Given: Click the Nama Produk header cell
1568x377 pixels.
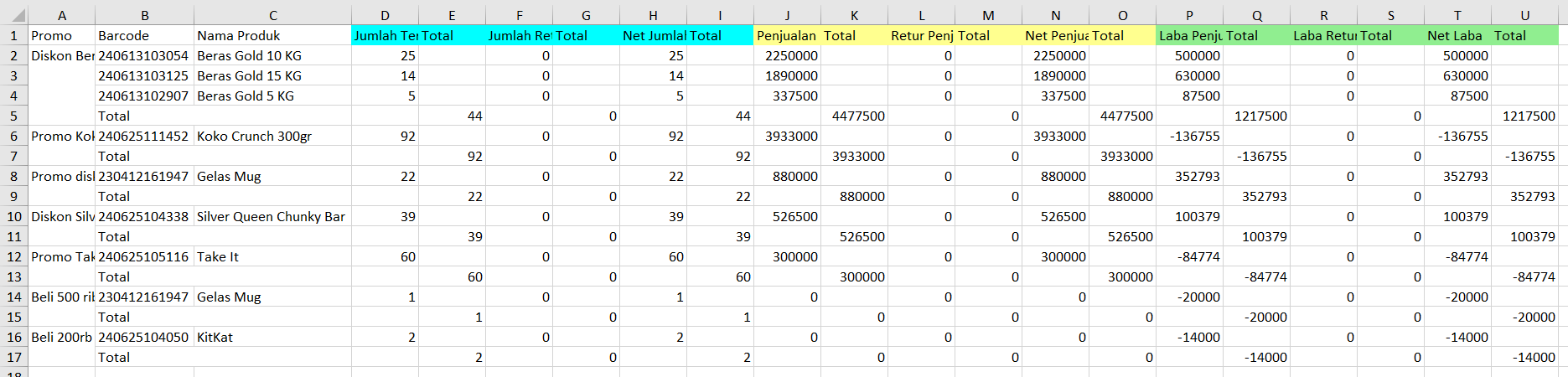Looking at the screenshot, I should [x=239, y=35].
